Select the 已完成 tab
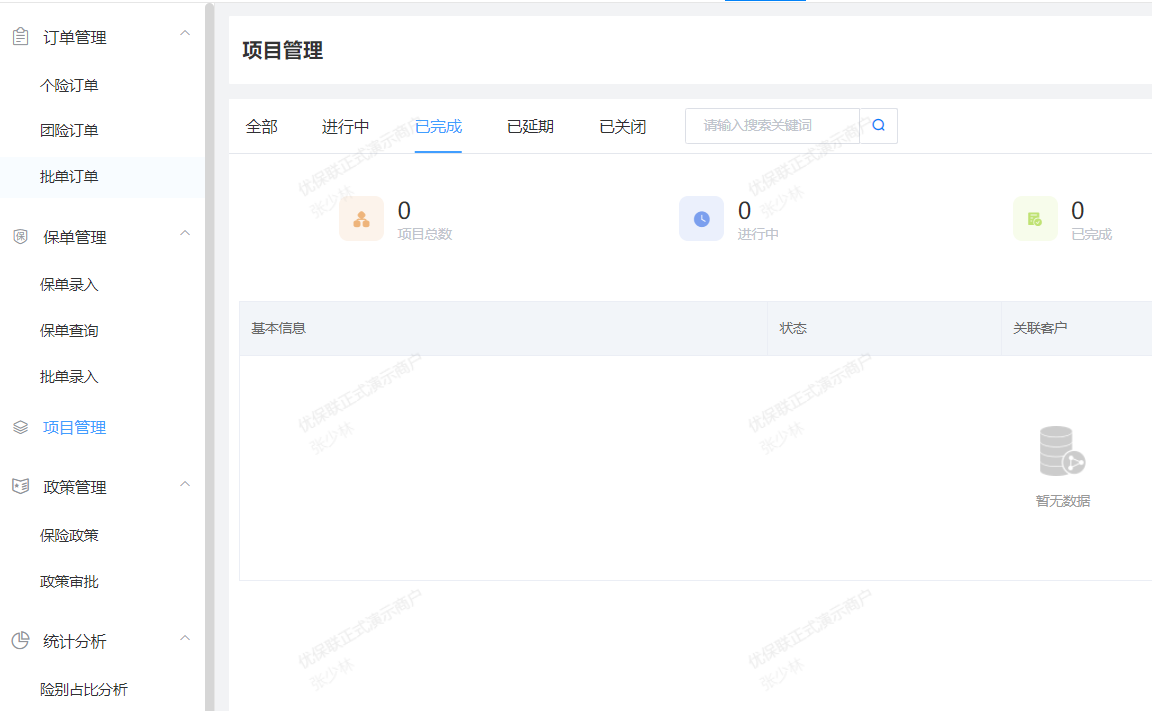Screen dimensions: 1152x711 [x=438, y=126]
